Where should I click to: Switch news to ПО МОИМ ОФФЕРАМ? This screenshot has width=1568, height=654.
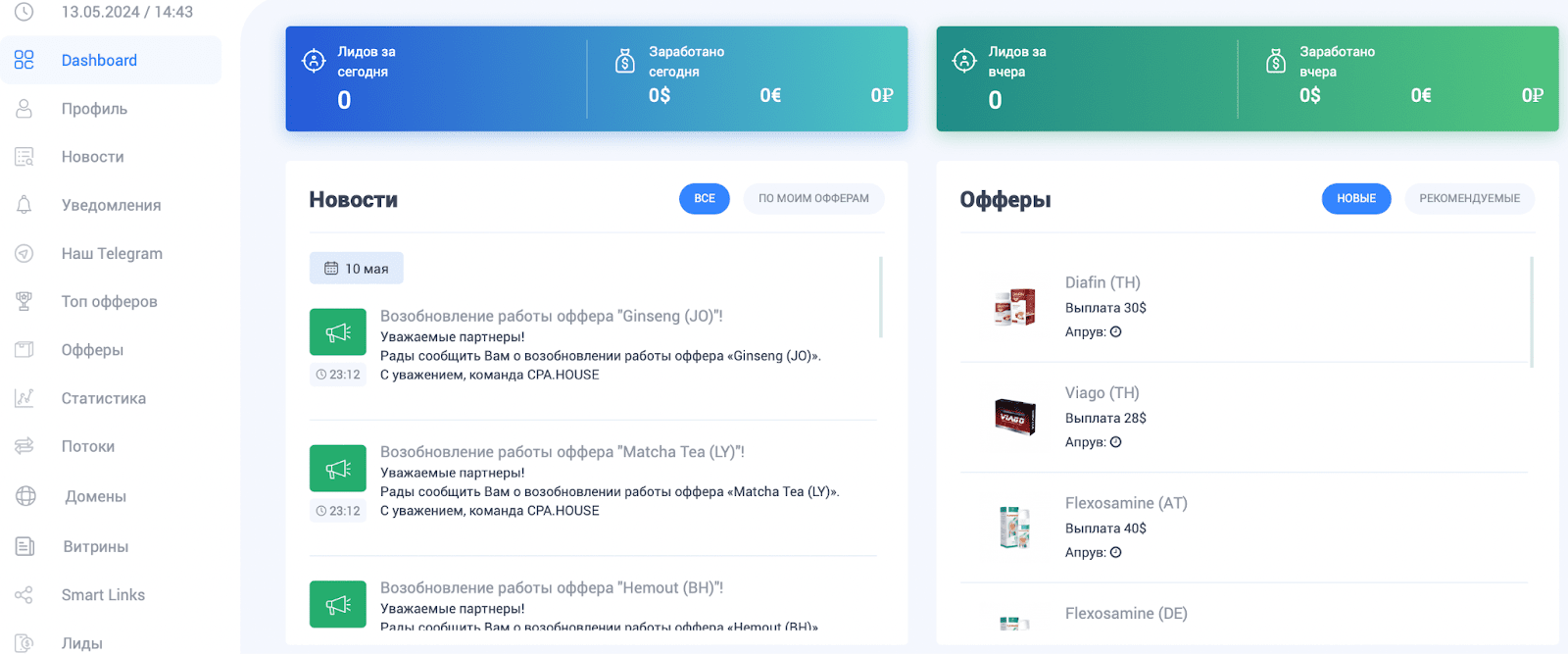(813, 198)
